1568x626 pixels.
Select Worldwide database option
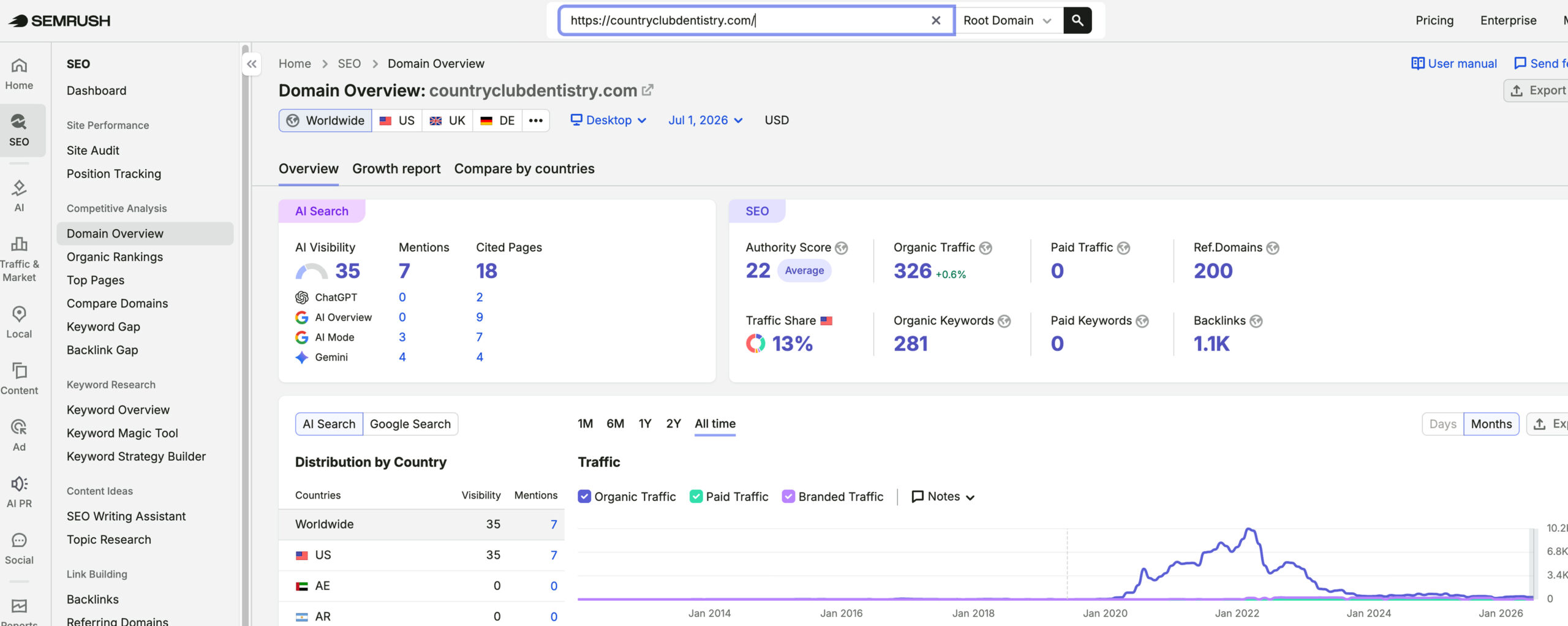point(325,121)
